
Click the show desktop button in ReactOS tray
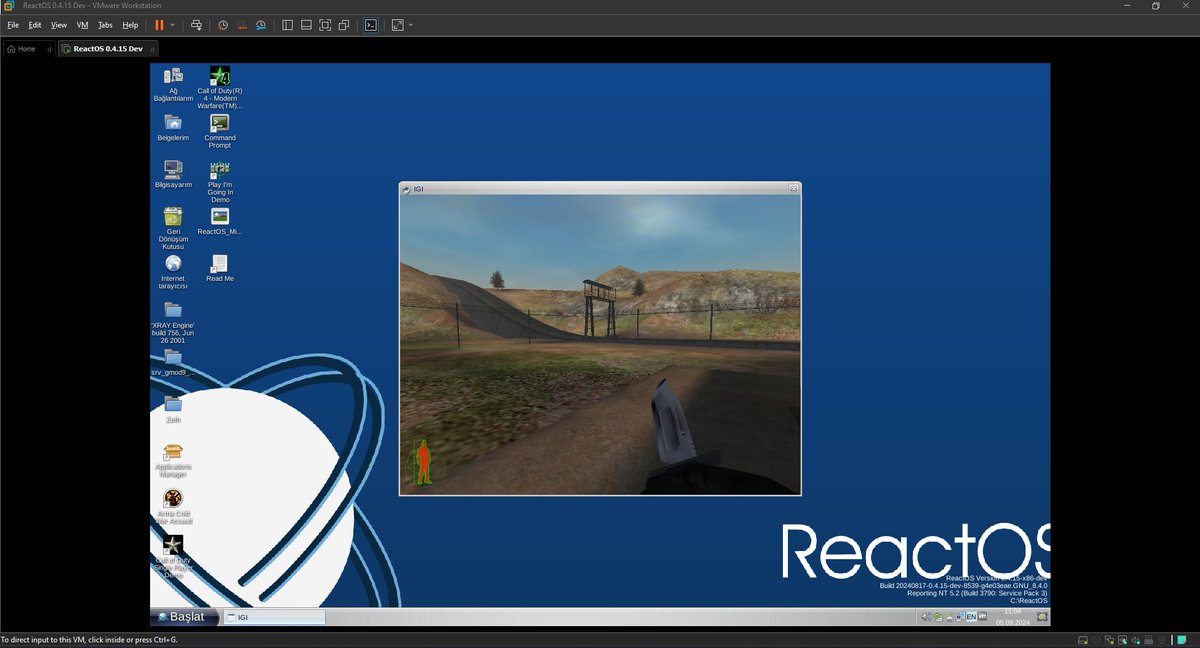(x=1042, y=617)
